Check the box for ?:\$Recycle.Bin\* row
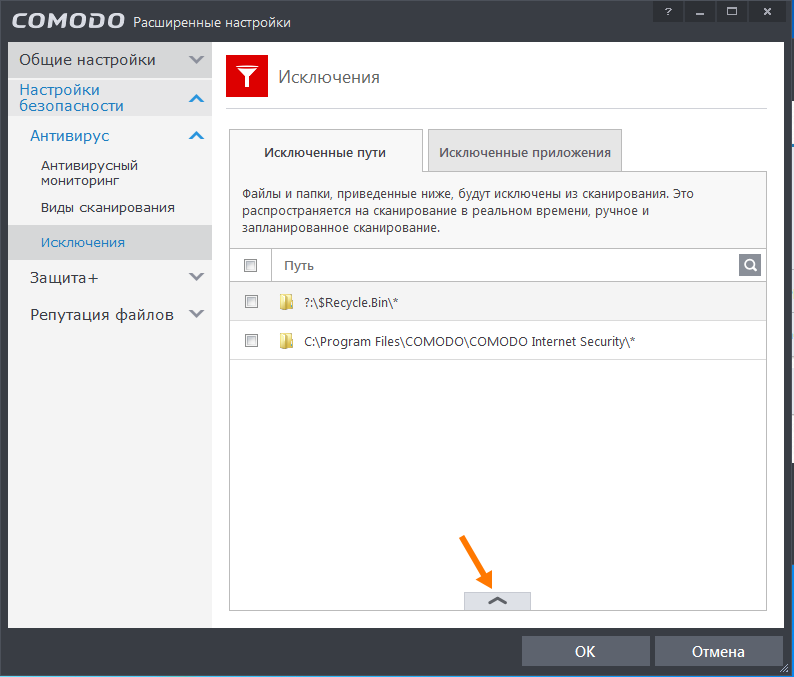This screenshot has width=794, height=677. (x=251, y=302)
